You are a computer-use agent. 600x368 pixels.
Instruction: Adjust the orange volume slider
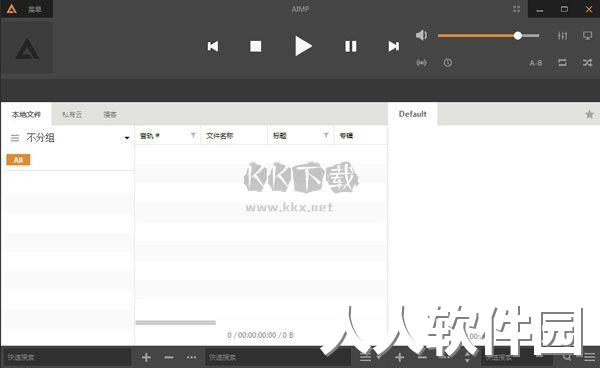click(x=488, y=36)
